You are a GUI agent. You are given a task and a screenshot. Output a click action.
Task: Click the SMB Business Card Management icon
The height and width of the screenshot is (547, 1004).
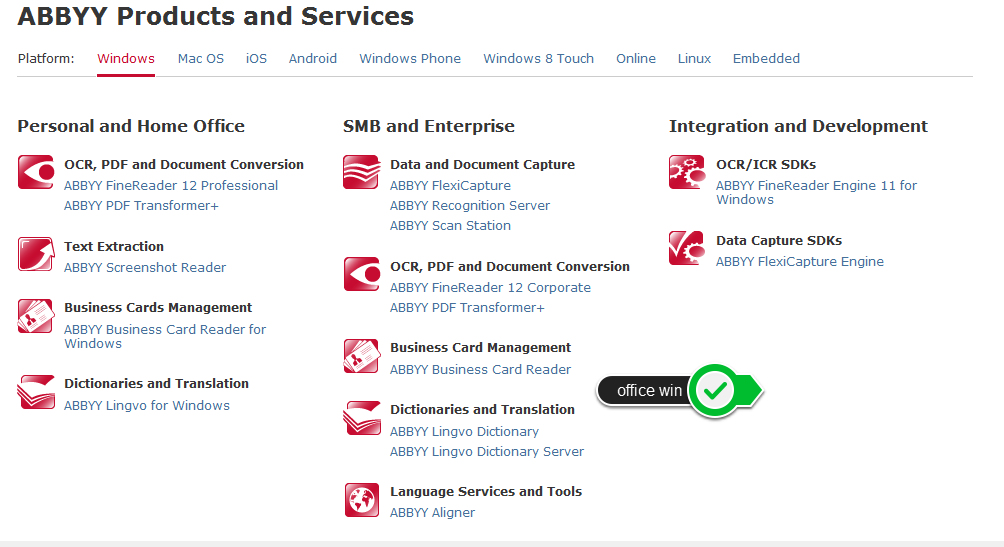[362, 356]
